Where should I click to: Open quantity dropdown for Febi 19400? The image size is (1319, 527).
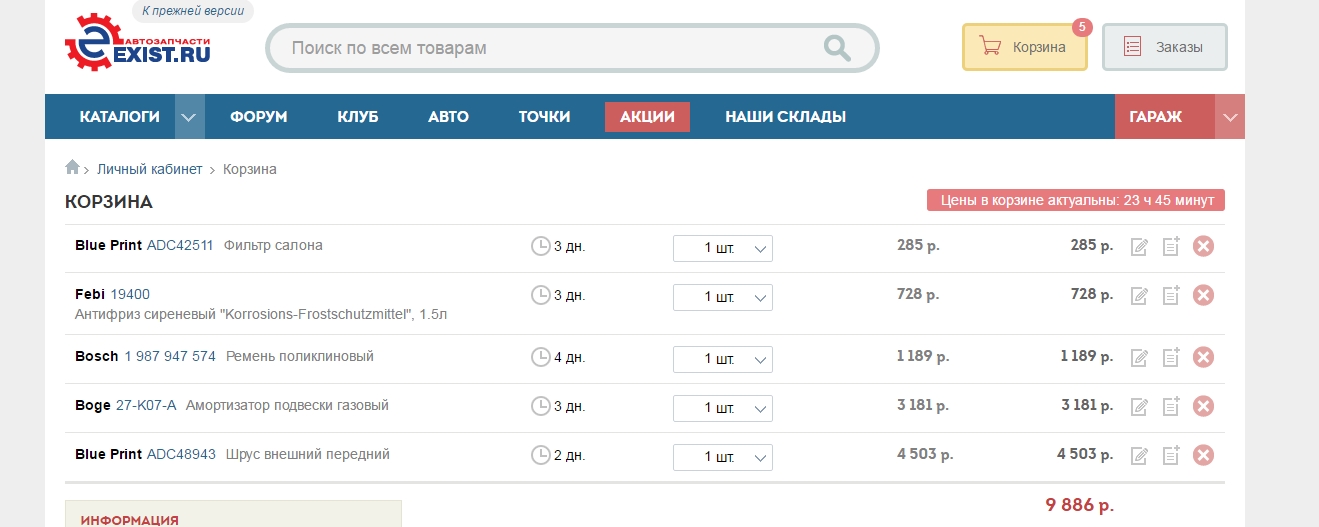click(x=723, y=297)
